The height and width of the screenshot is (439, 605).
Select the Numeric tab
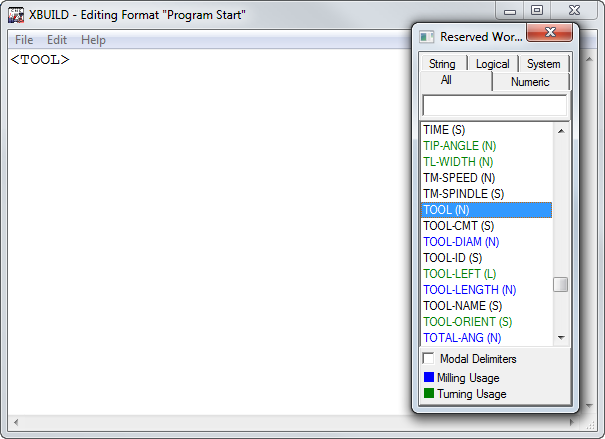(530, 82)
